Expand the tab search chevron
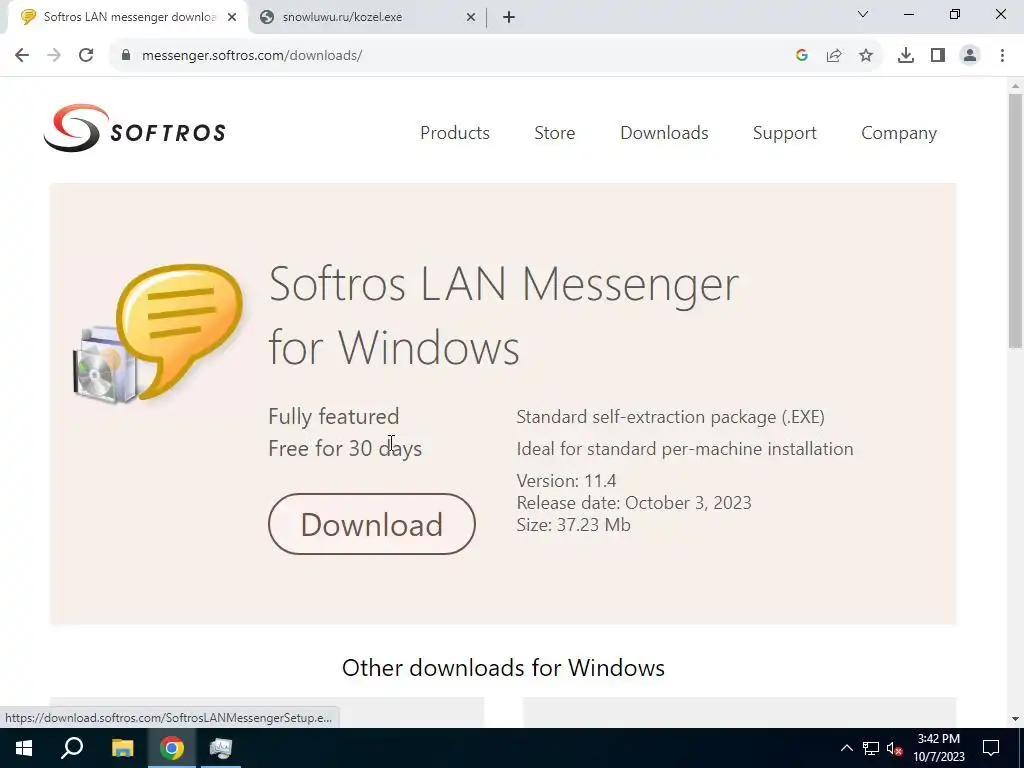The width and height of the screenshot is (1024, 768). pyautogui.click(x=863, y=14)
